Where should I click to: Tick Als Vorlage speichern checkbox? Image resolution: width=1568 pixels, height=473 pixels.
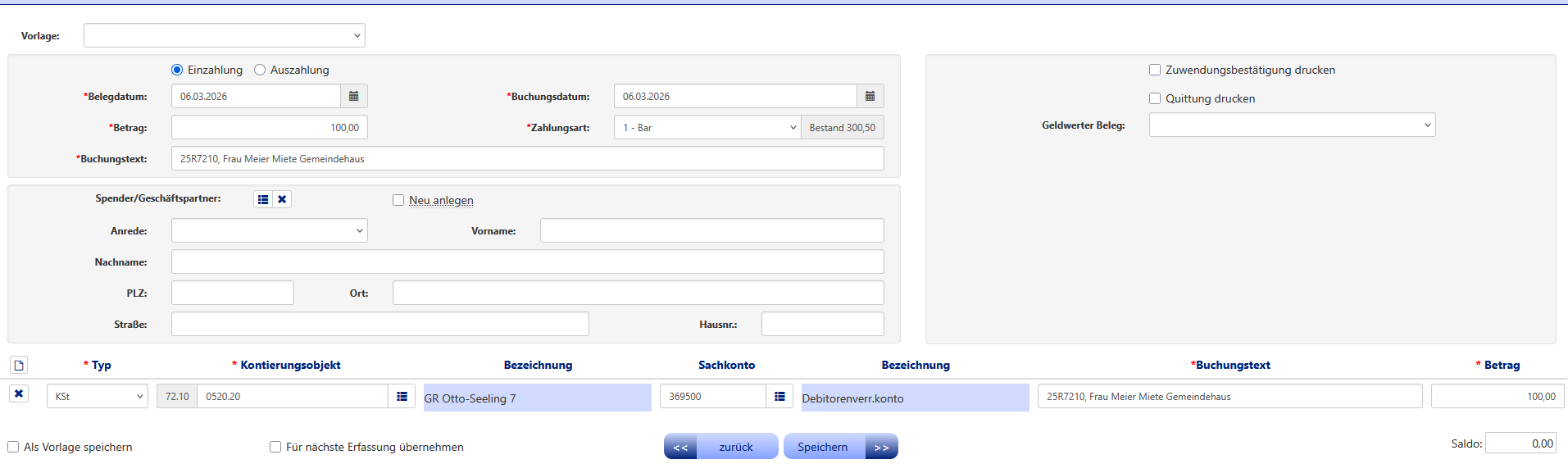13,447
